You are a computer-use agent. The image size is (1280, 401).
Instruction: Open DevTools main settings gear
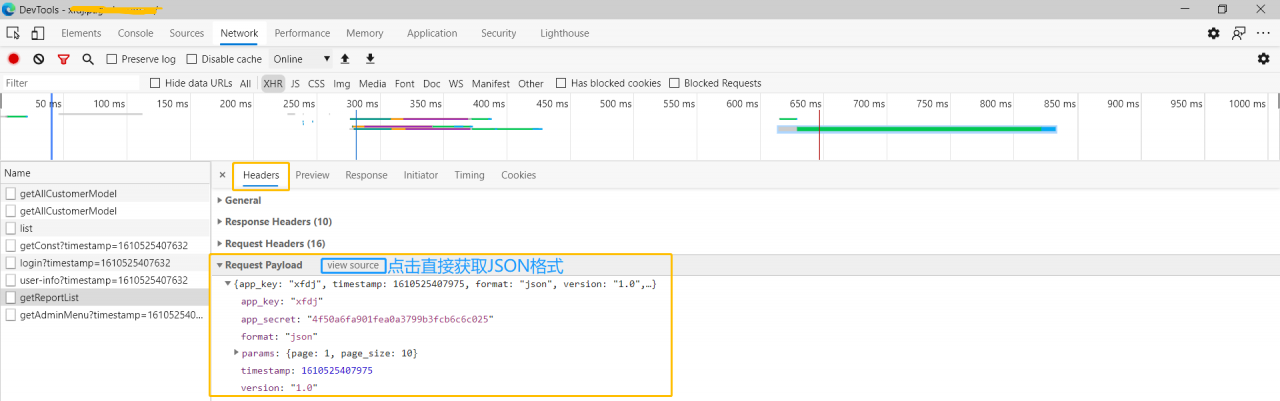pos(1213,33)
